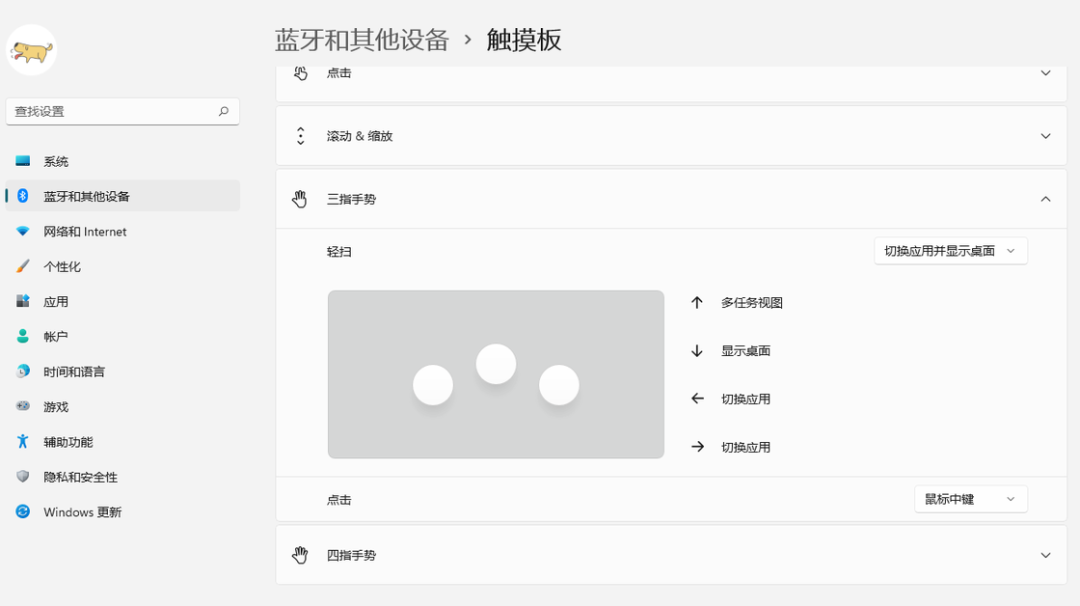The height and width of the screenshot is (606, 1080).
Task: Click the 点击 label in three-finger section
Action: click(x=339, y=500)
